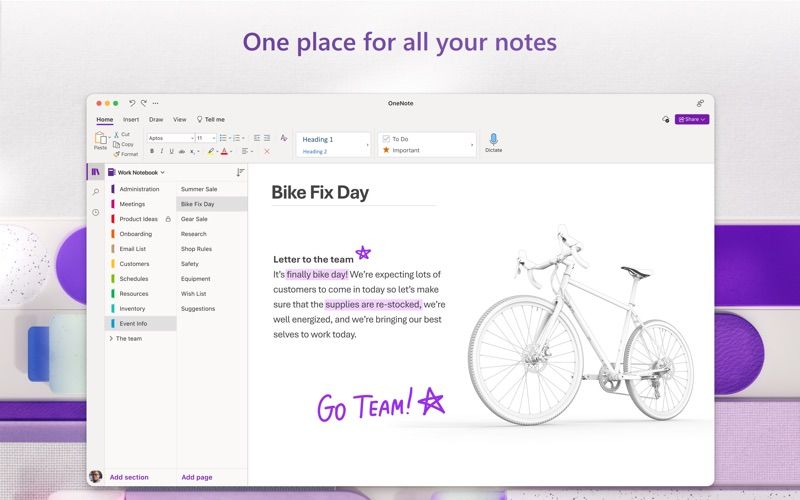Open the highlight color dropdown arrow
The image size is (800, 500).
[x=217, y=152]
